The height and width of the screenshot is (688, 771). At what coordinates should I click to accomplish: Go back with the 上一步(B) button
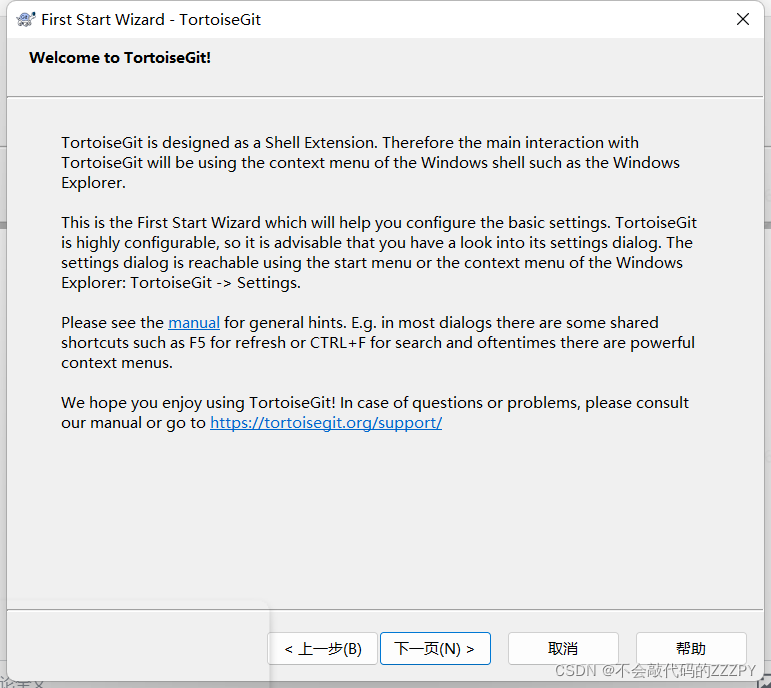[323, 649]
